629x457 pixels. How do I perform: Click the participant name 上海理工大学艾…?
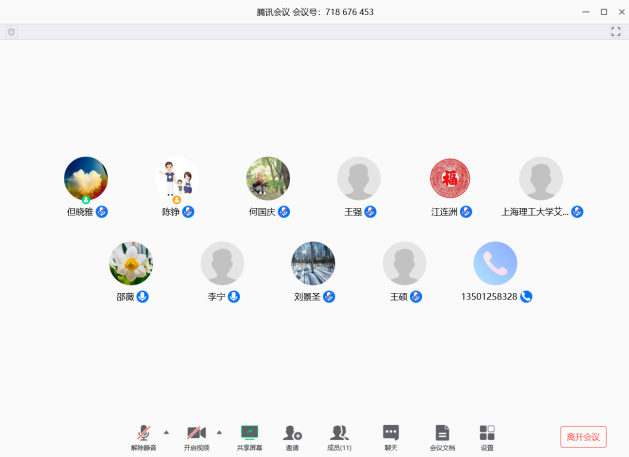pyautogui.click(x=534, y=212)
